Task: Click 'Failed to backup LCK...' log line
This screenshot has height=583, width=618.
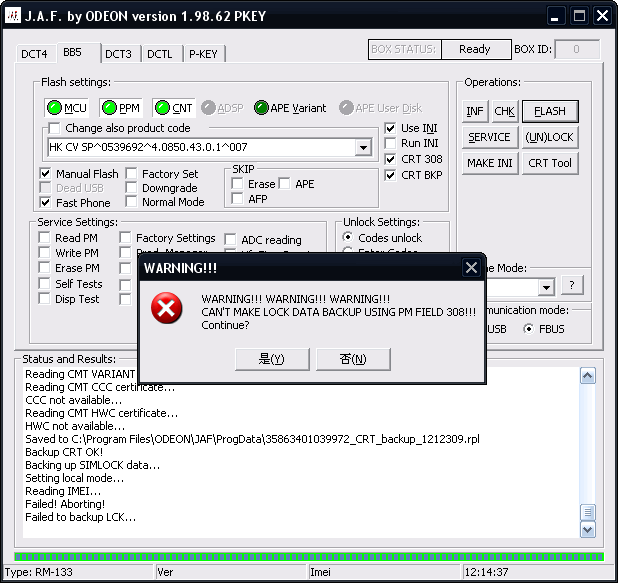Action: click(x=80, y=517)
